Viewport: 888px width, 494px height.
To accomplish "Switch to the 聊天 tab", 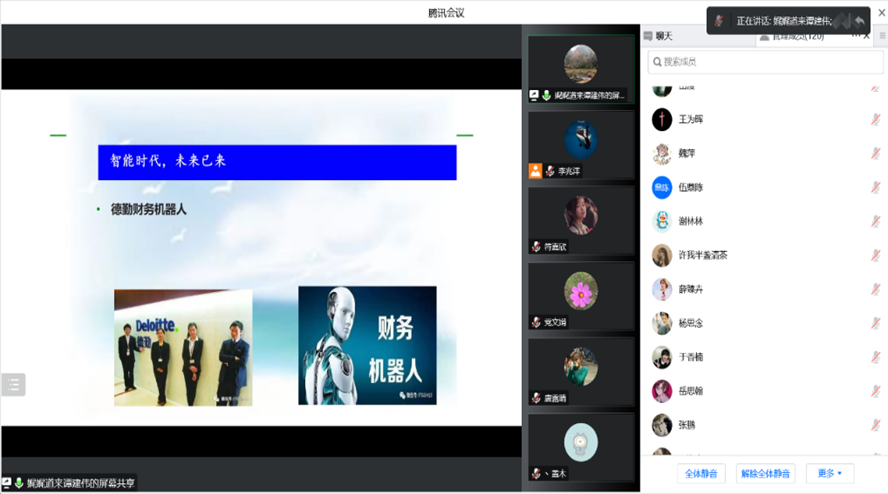I will click(x=664, y=36).
